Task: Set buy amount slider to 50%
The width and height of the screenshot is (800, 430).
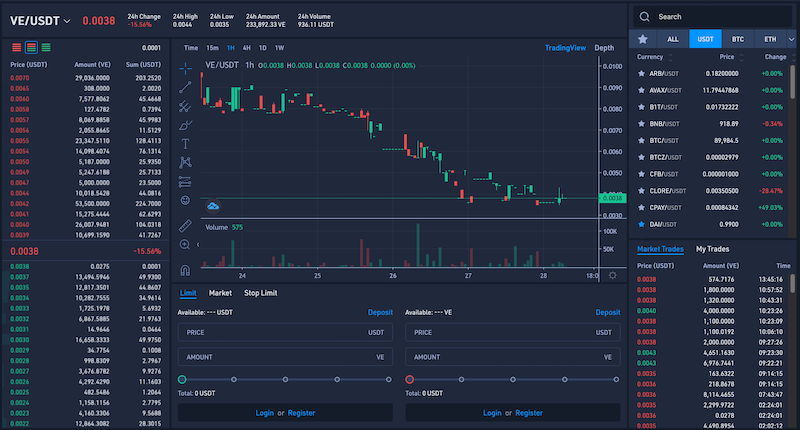Action: 285,380
